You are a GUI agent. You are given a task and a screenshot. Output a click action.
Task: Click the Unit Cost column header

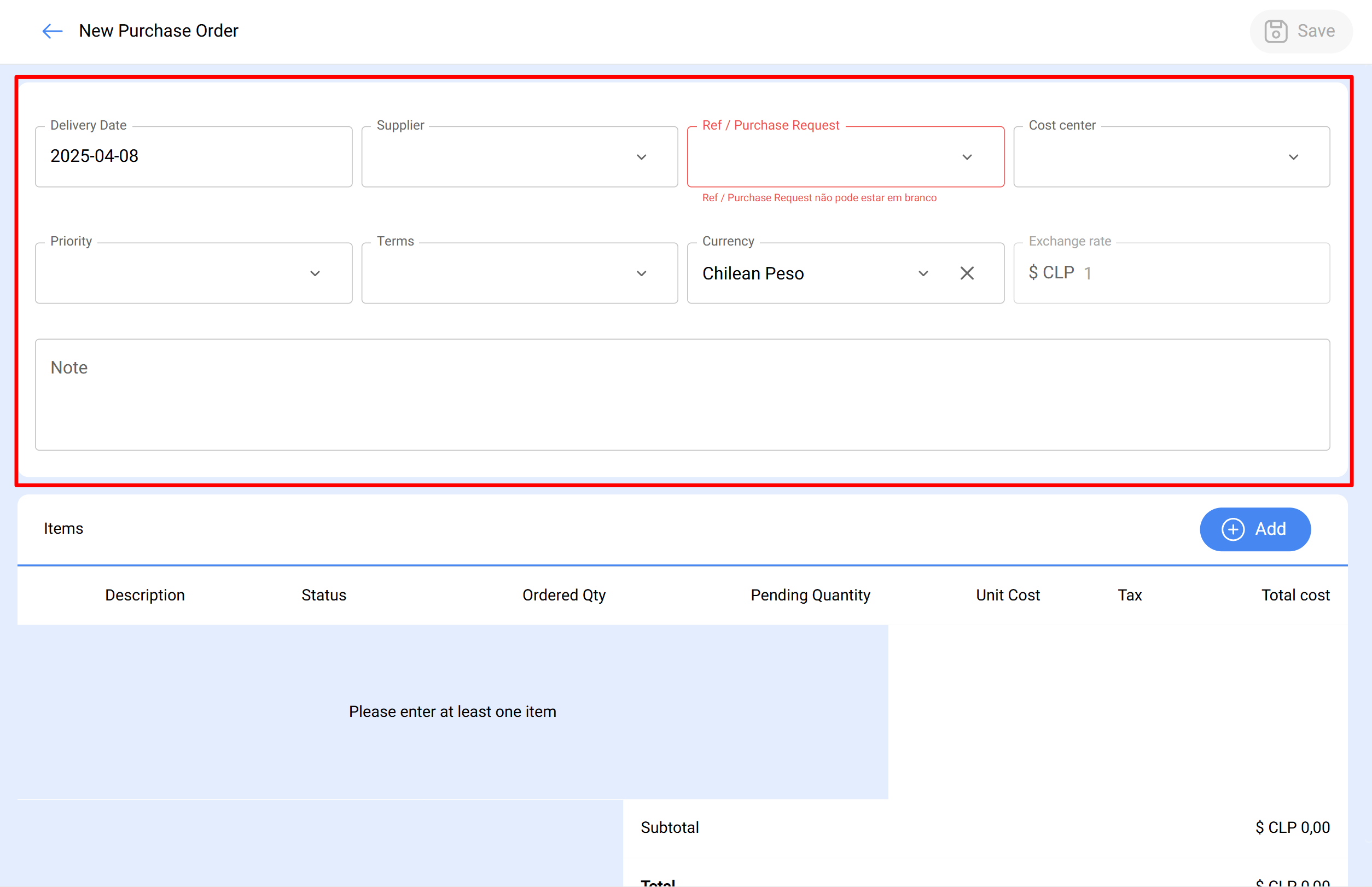tap(1008, 595)
